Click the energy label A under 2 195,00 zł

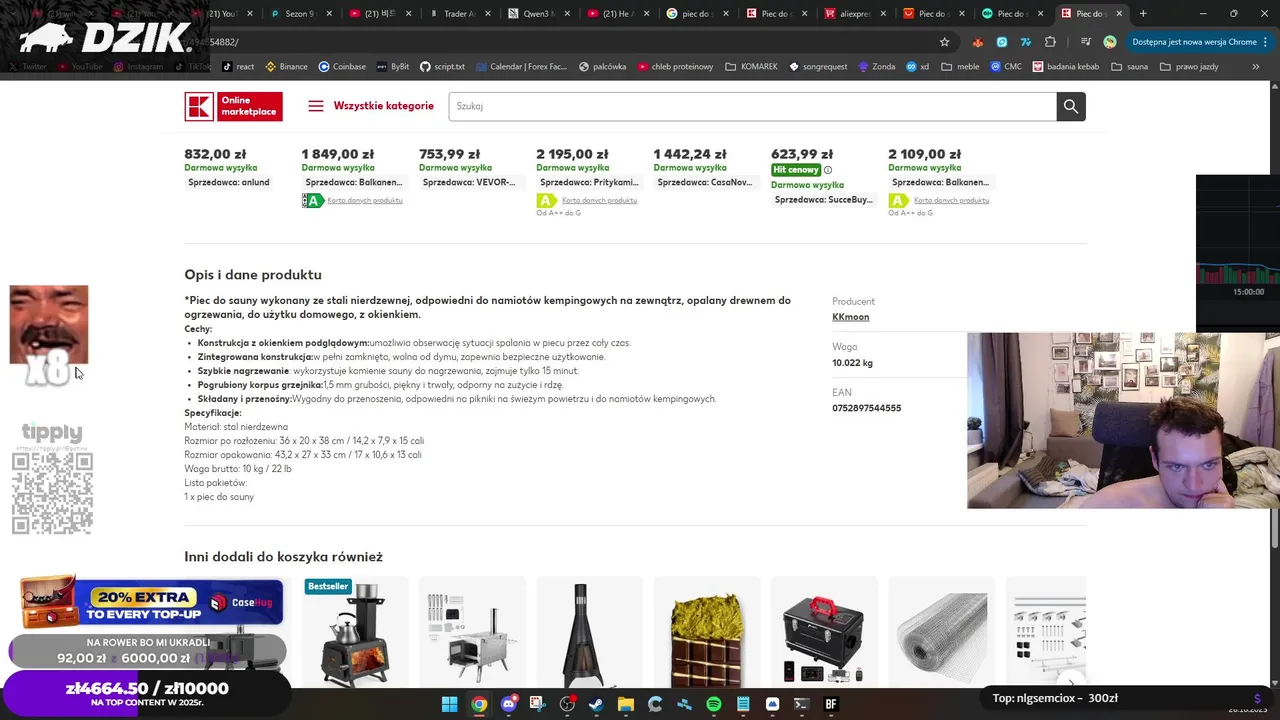point(547,201)
